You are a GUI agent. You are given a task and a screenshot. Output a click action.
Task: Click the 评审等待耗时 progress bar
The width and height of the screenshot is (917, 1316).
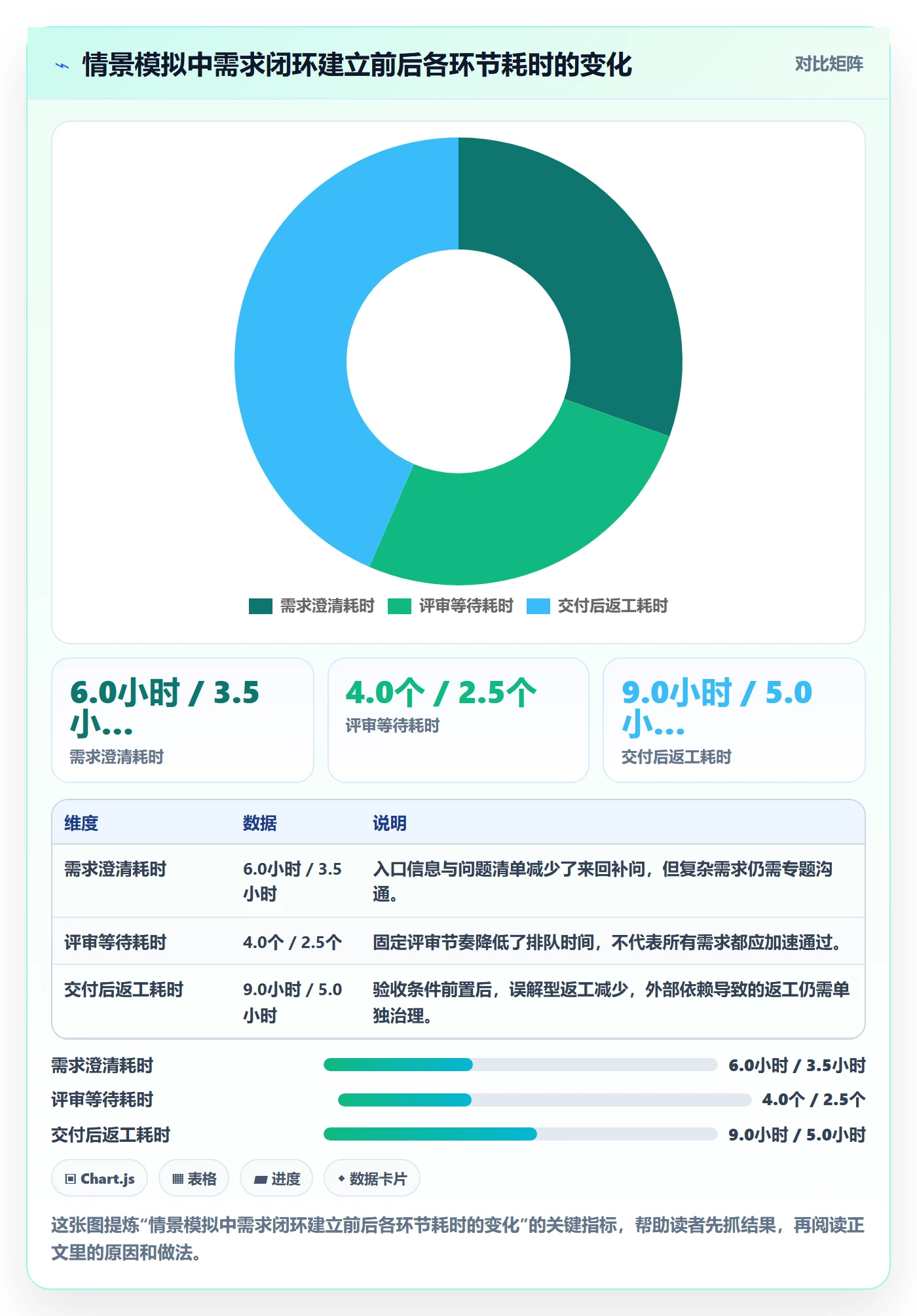tap(544, 1100)
